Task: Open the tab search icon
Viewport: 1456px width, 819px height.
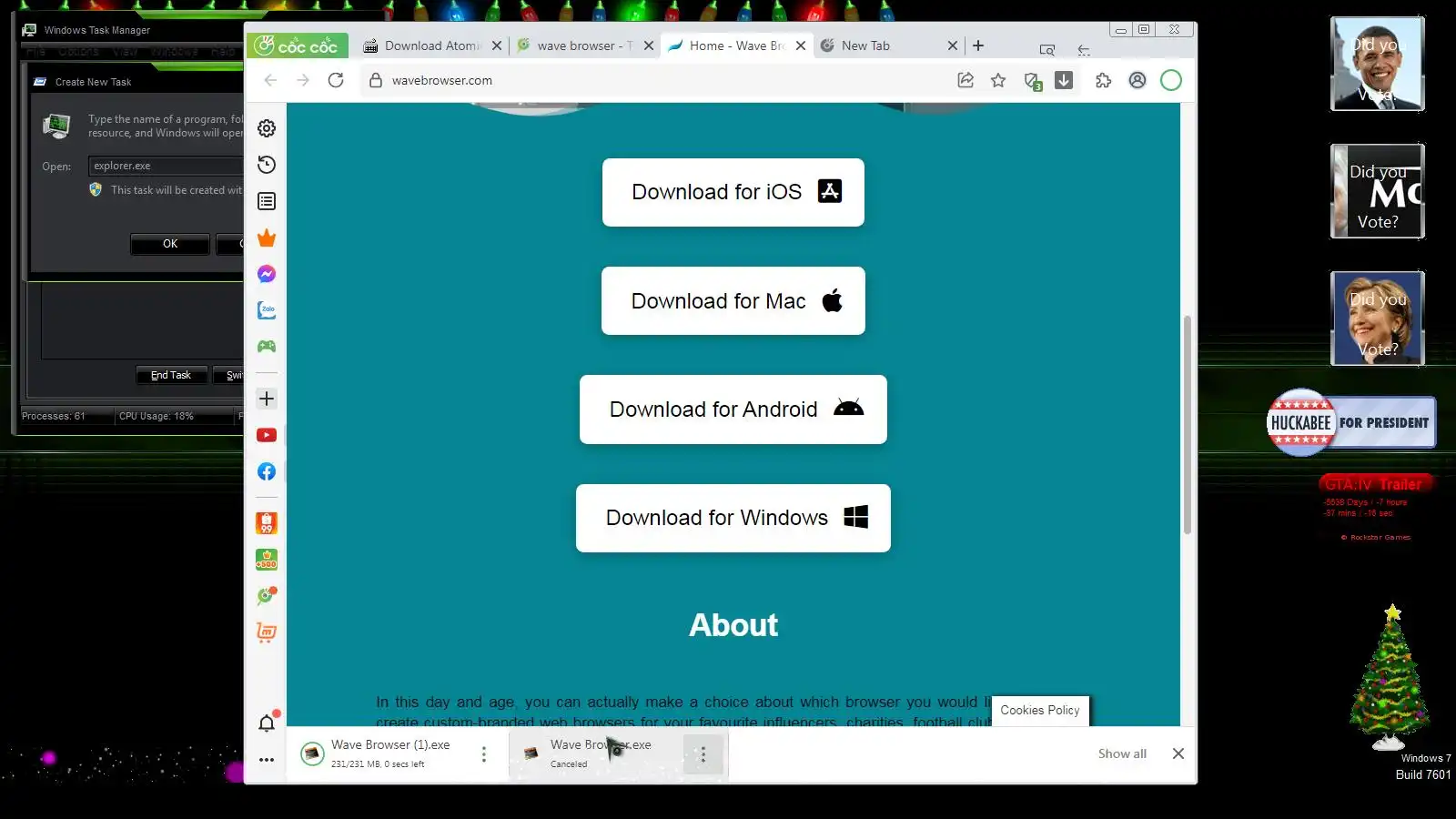Action: click(x=1047, y=50)
